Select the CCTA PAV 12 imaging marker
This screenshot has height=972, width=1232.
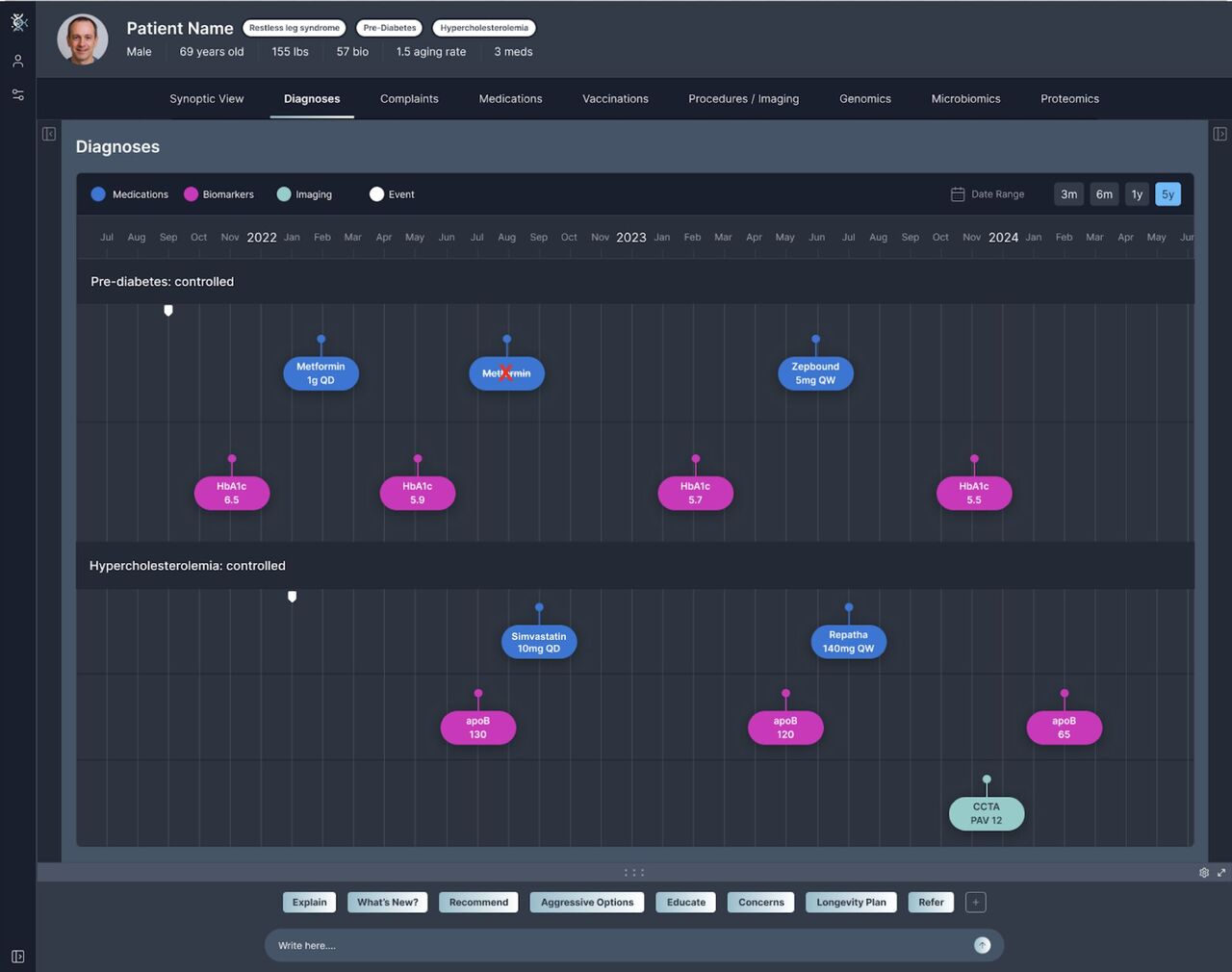[x=987, y=814]
